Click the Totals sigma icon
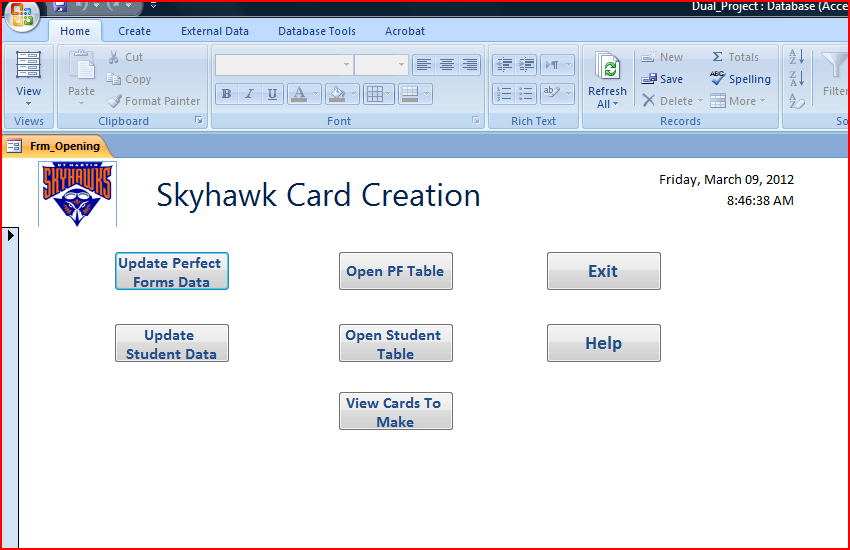Viewport: 850px width, 550px height. [x=718, y=57]
